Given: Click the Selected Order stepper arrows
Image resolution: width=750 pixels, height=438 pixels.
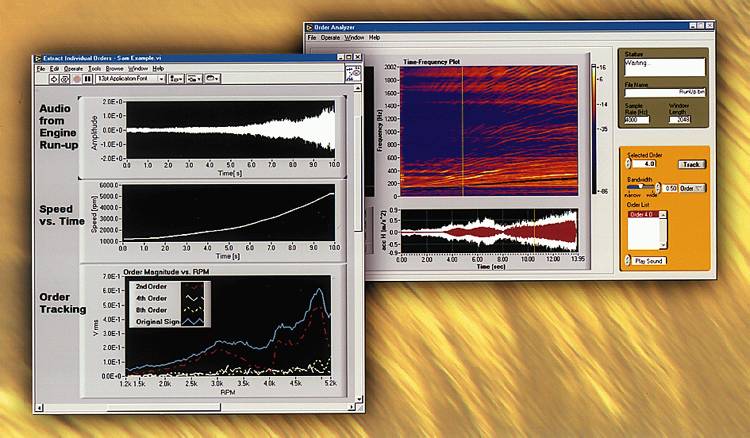Looking at the screenshot, I should pyautogui.click(x=628, y=164).
